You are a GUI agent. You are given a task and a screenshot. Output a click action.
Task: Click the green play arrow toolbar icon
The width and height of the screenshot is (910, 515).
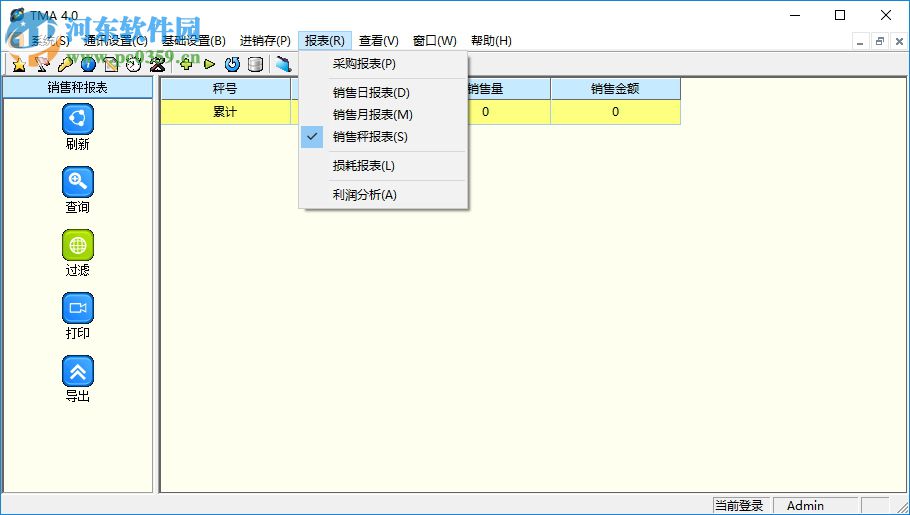(x=210, y=64)
